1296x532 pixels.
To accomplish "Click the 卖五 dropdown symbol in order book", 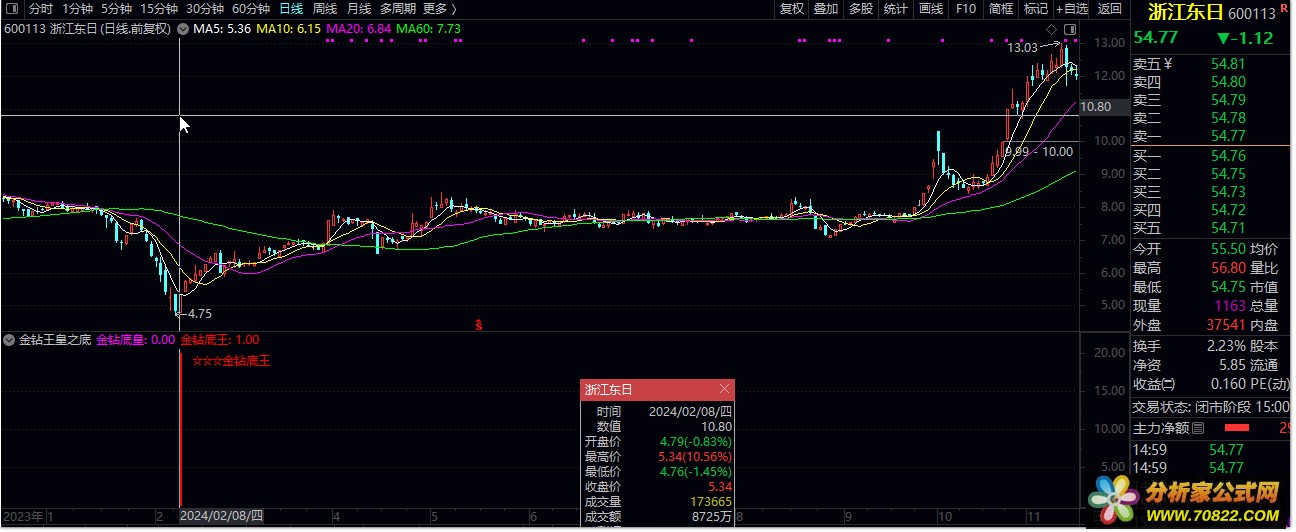I will (1167, 63).
